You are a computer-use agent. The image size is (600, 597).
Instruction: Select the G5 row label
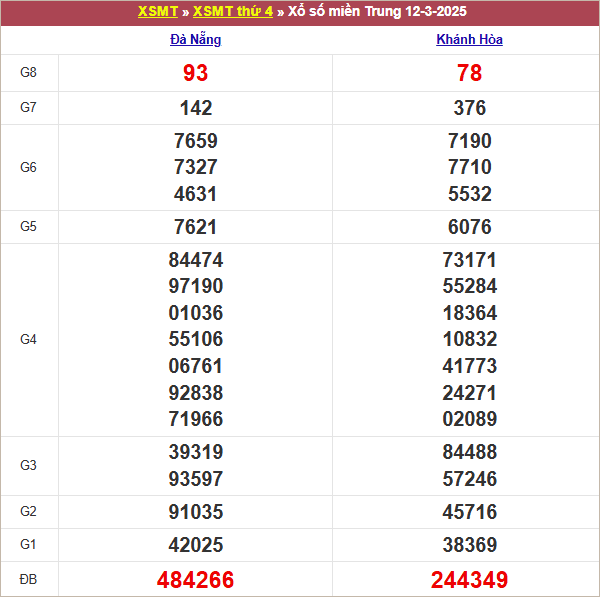[28, 226]
